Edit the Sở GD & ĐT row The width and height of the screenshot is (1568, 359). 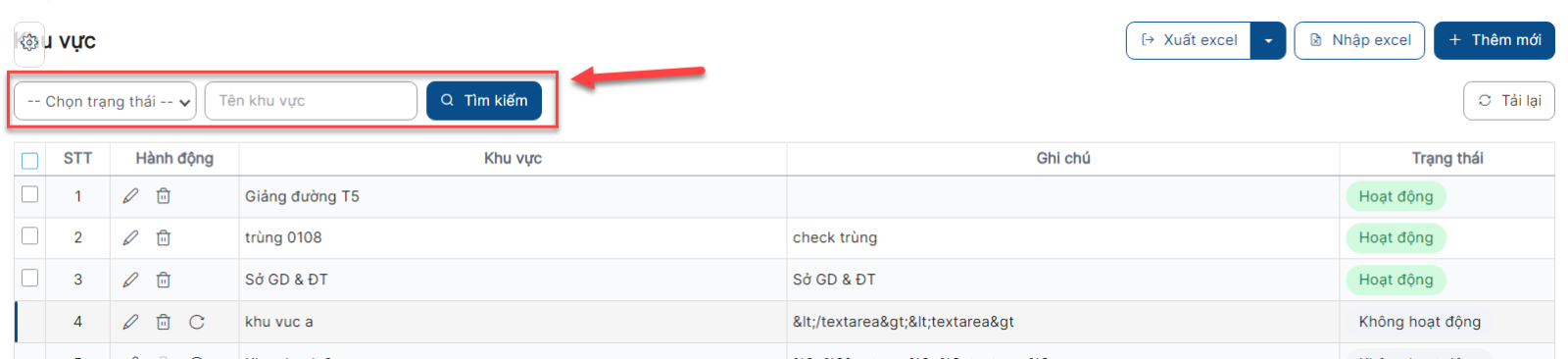(x=130, y=280)
